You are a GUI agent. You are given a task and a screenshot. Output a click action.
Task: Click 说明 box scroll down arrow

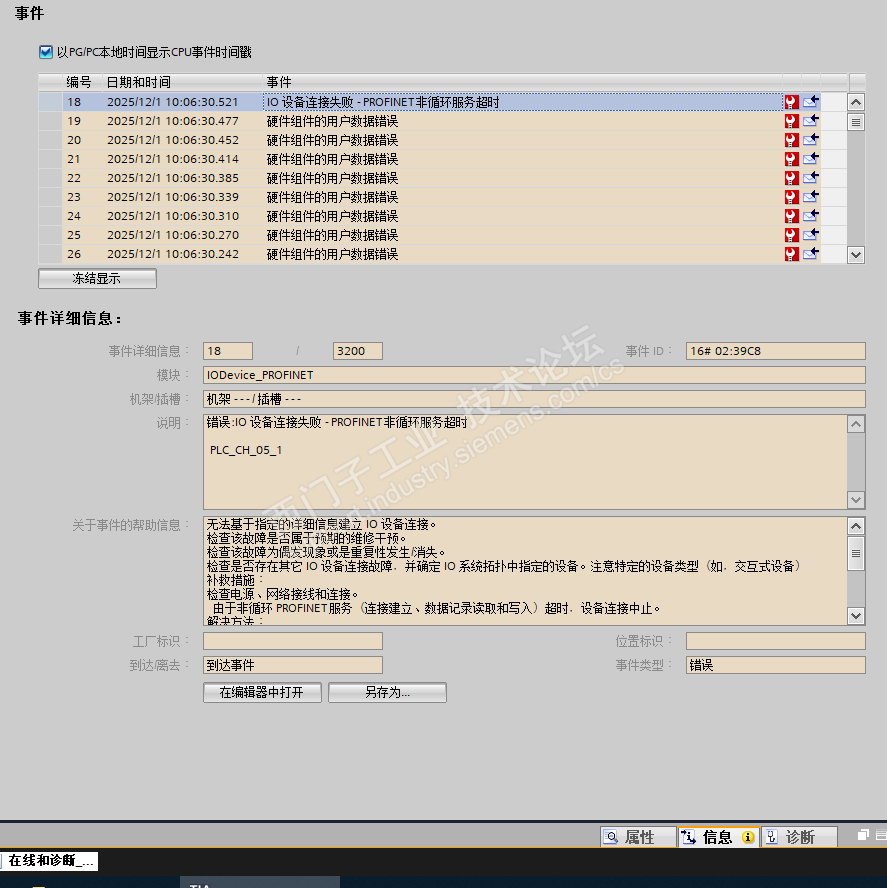(x=856, y=500)
